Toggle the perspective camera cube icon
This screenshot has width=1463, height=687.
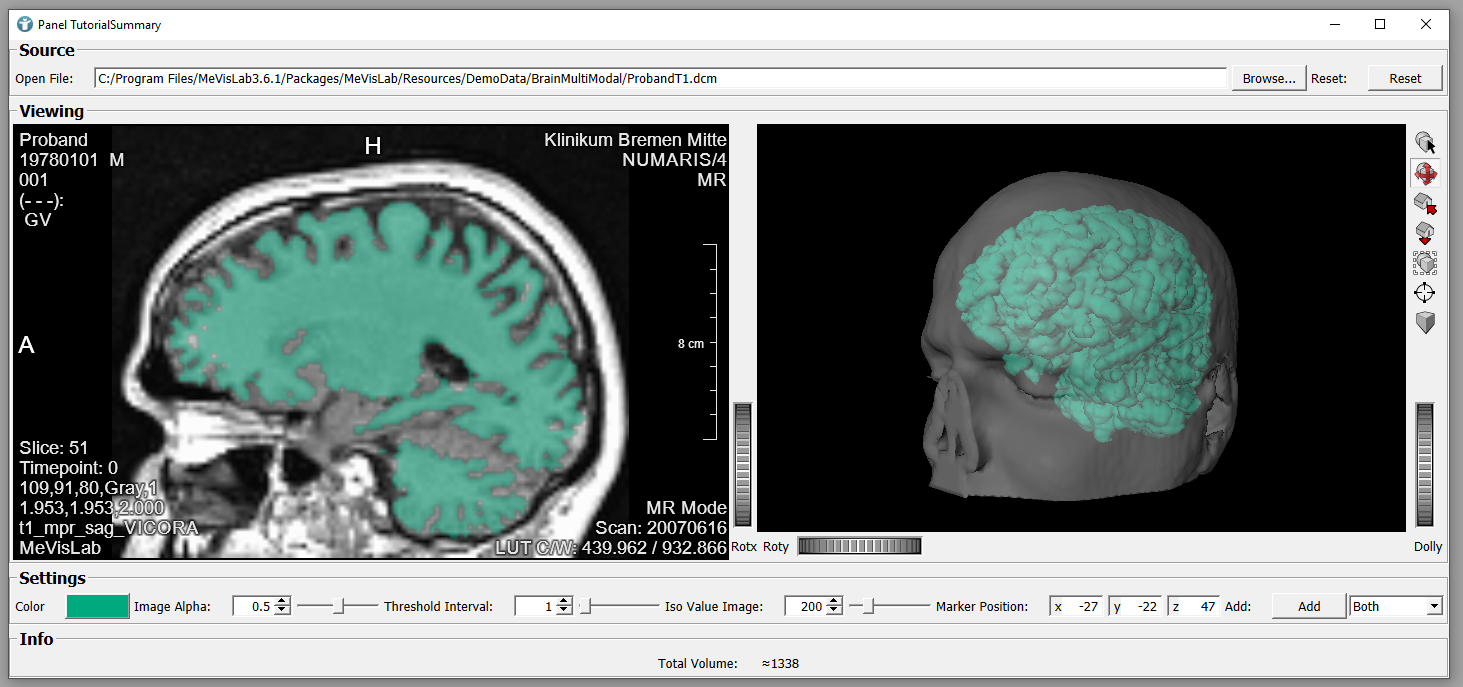1425,323
